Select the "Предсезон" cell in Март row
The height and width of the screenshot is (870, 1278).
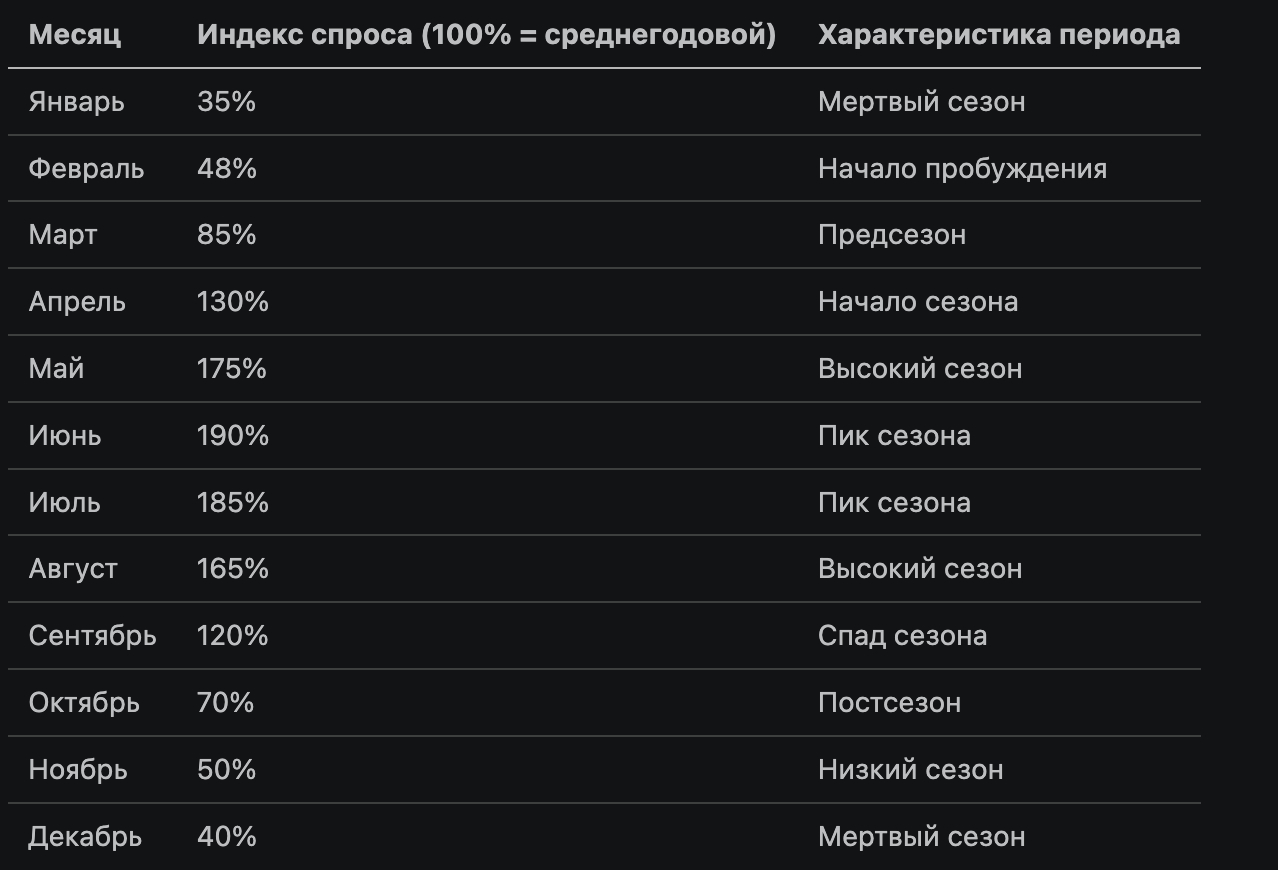(891, 235)
